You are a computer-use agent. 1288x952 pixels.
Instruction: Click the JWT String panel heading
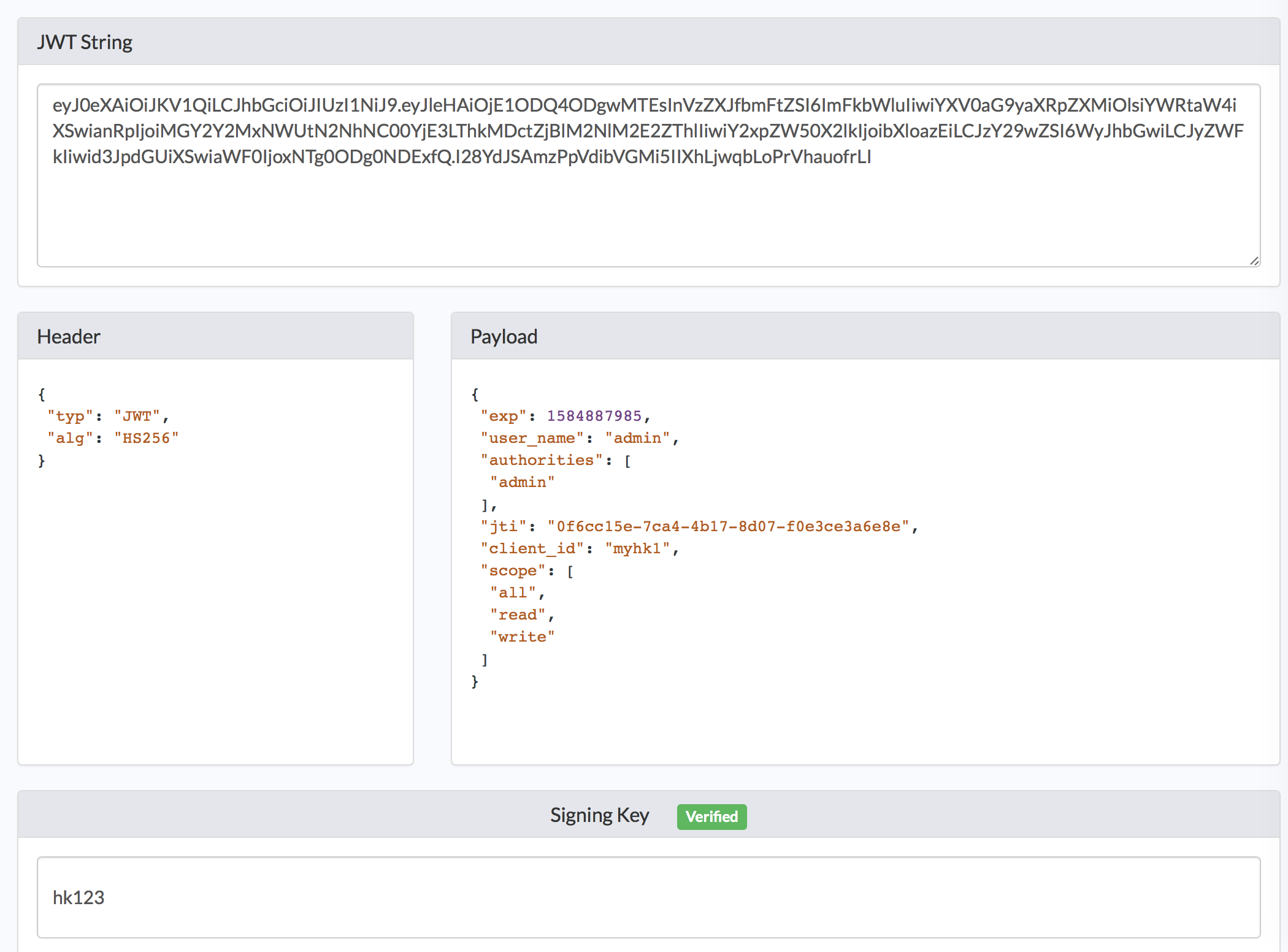tap(85, 42)
